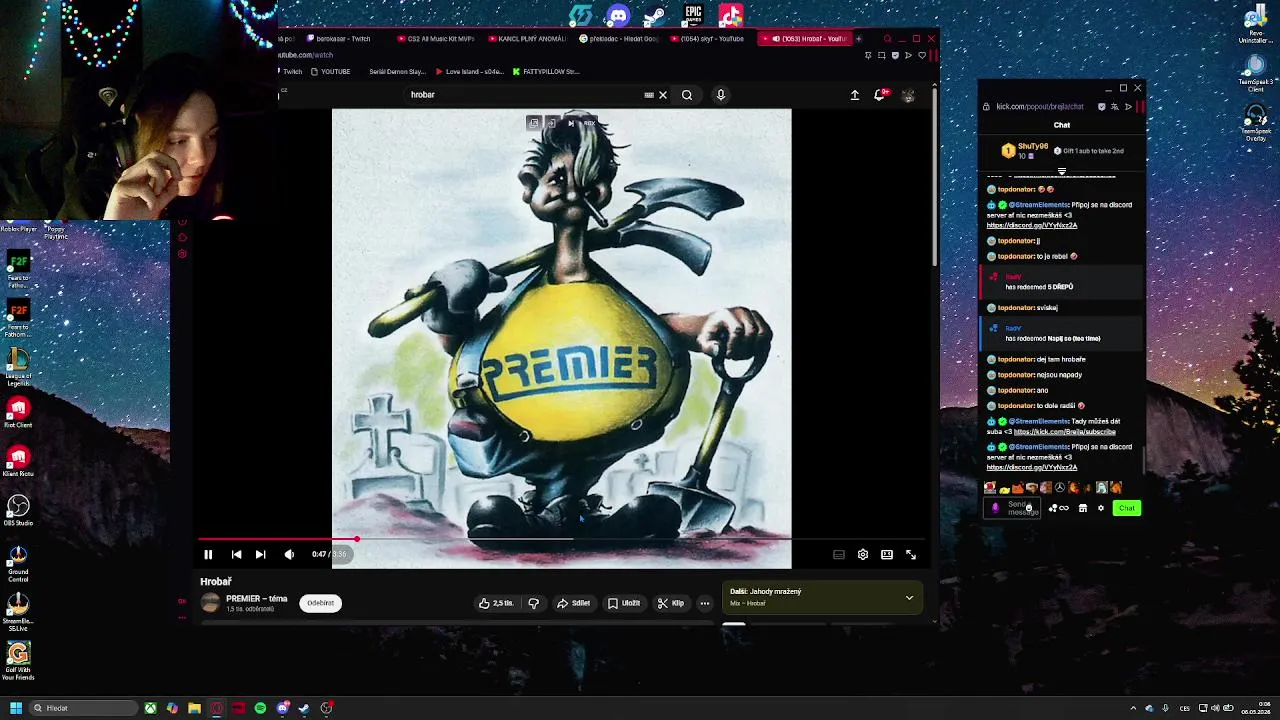Open the YouTube player settings gear
This screenshot has height=720, width=1280.
(862, 554)
